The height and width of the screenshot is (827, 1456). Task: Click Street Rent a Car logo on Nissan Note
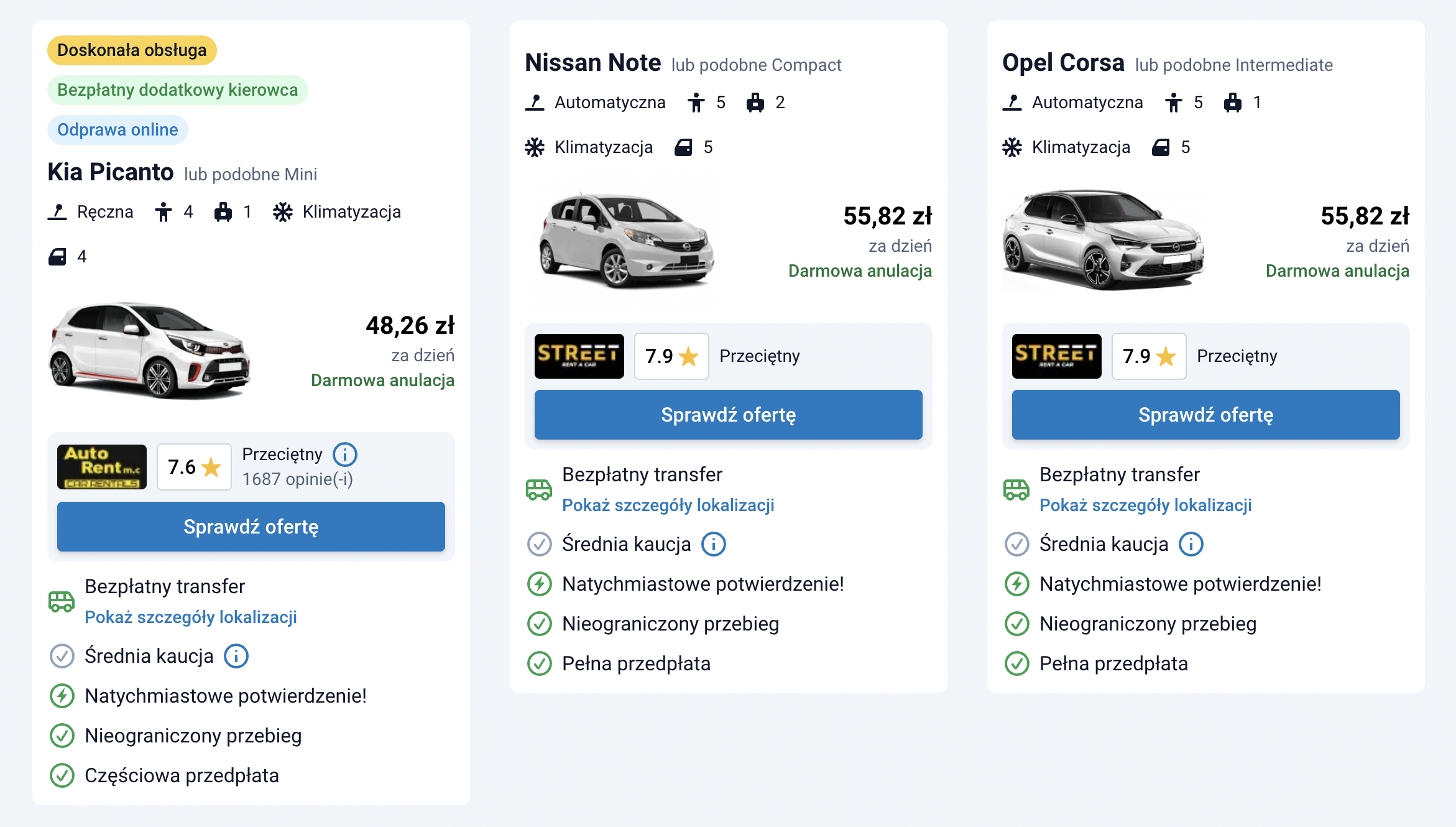(x=579, y=356)
